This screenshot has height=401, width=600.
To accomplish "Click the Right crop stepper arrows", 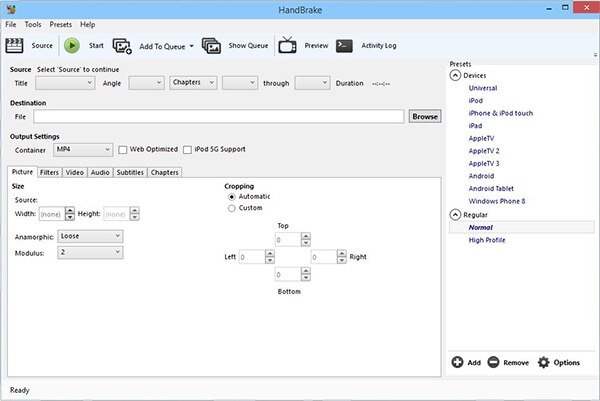I will (x=342, y=257).
